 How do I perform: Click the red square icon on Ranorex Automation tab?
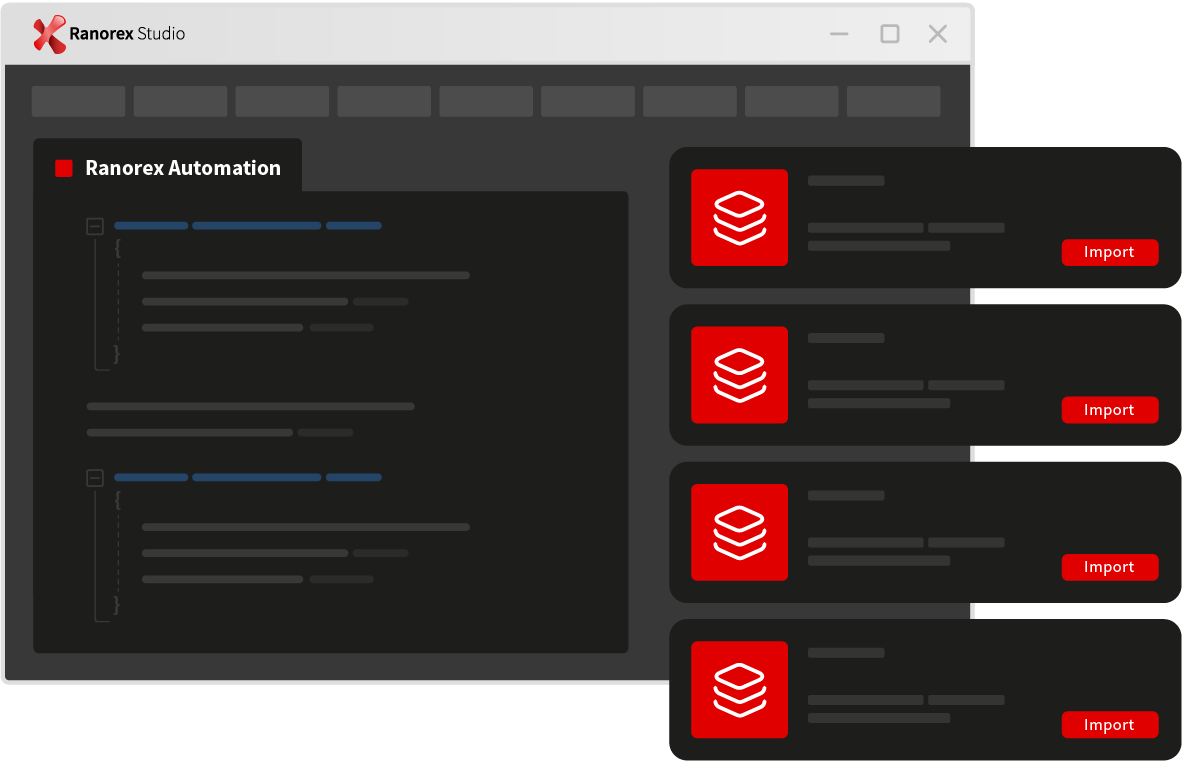[64, 168]
